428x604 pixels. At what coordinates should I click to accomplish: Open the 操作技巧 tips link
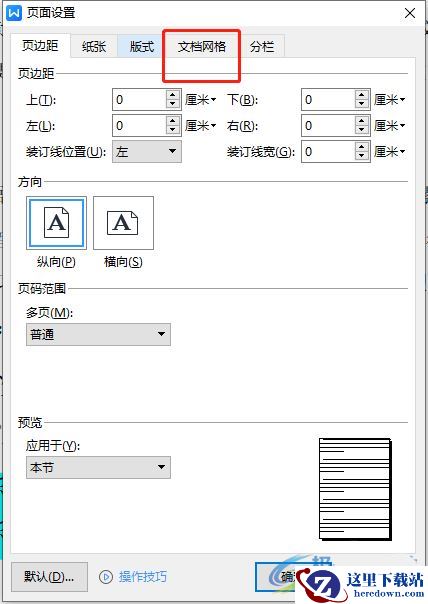pos(143,577)
